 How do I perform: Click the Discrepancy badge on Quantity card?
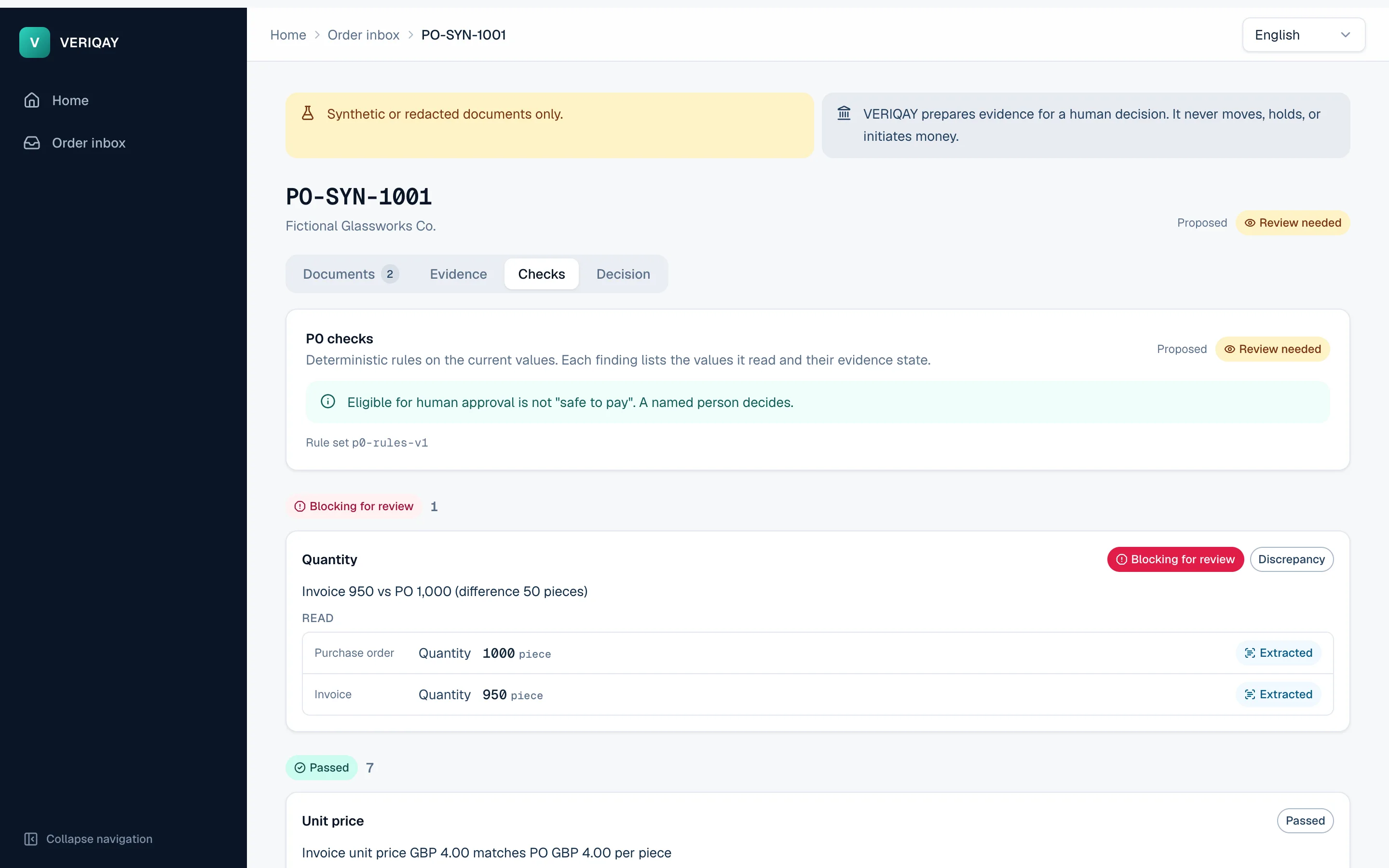click(1292, 559)
